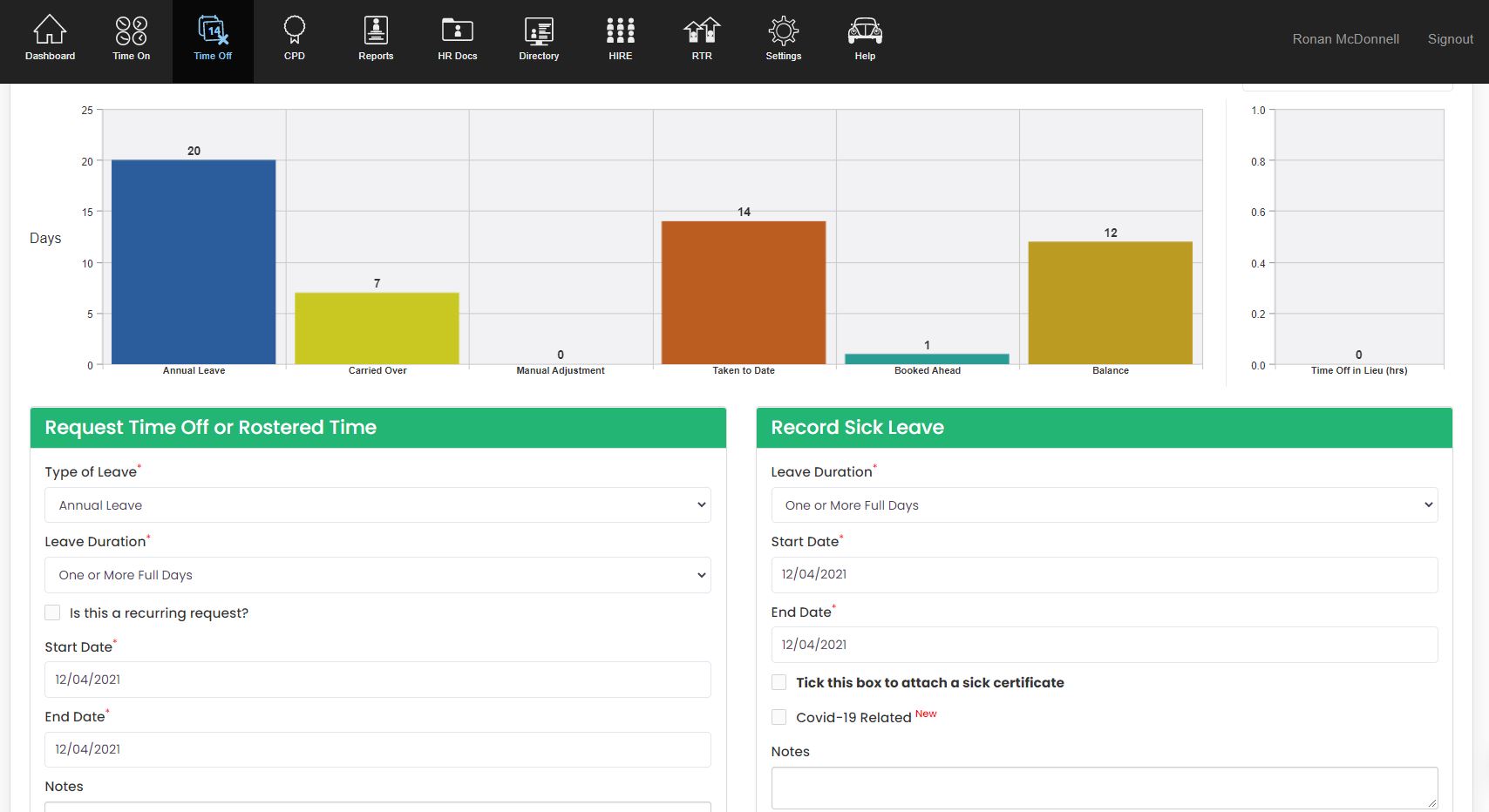Open the Reports icon
The width and height of the screenshot is (1489, 812).
pos(376,33)
